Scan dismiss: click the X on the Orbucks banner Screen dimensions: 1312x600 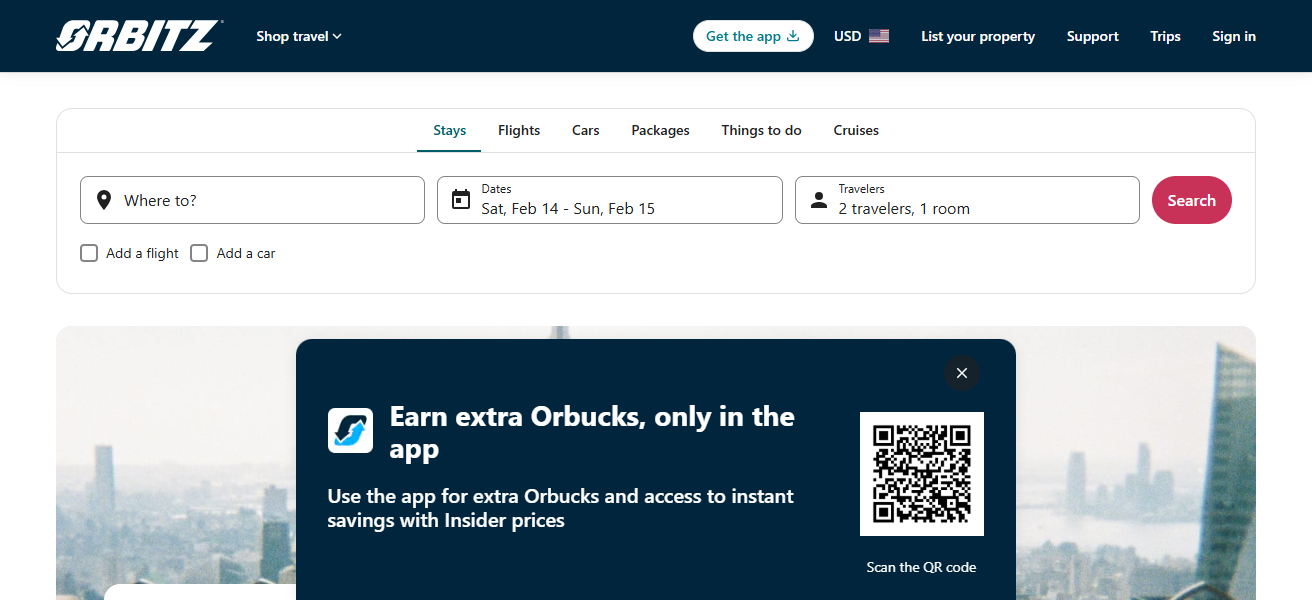(961, 373)
